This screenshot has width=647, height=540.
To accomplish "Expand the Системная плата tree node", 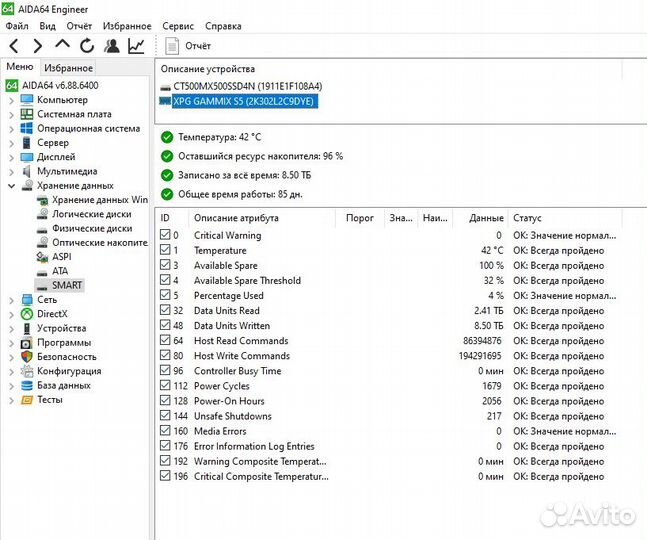I will point(12,115).
